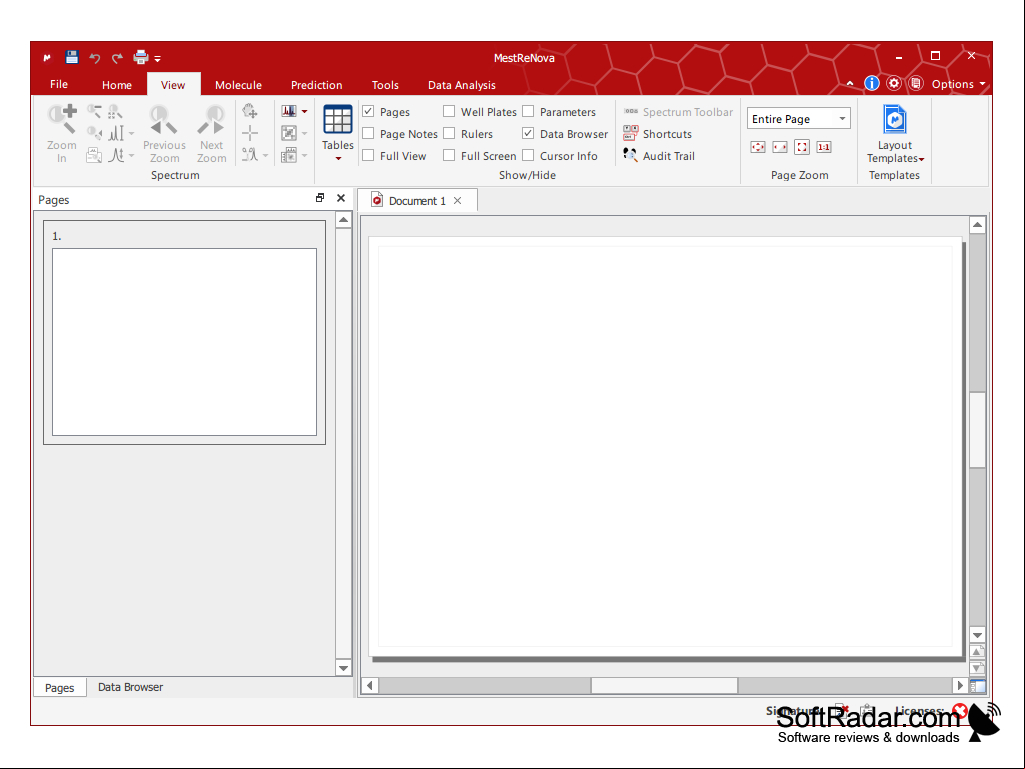Close the Document 1 tab
Image resolution: width=1025 pixels, height=769 pixels.
click(x=458, y=201)
